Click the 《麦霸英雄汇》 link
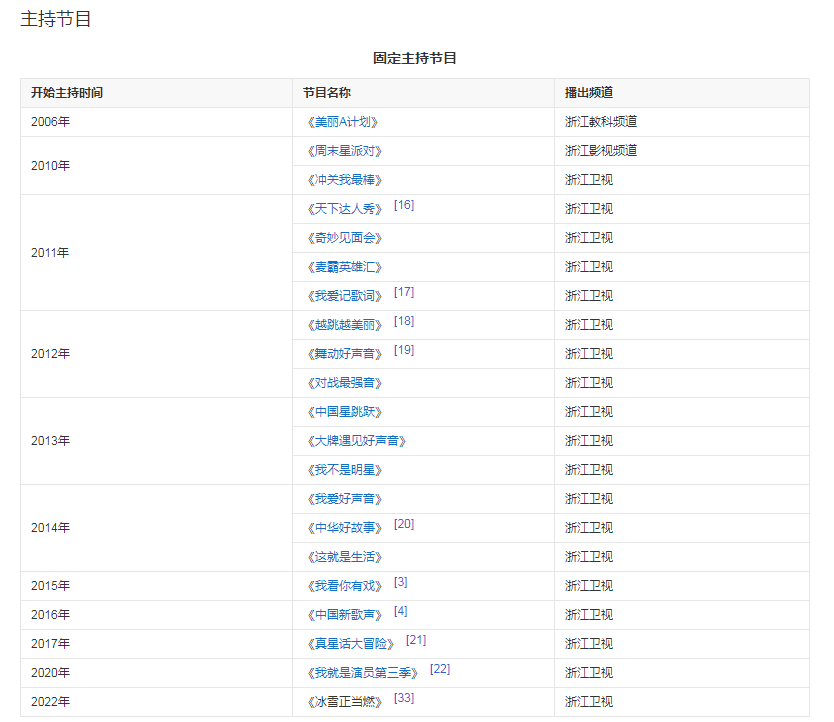Screen dimensions: 834x722 (343, 267)
